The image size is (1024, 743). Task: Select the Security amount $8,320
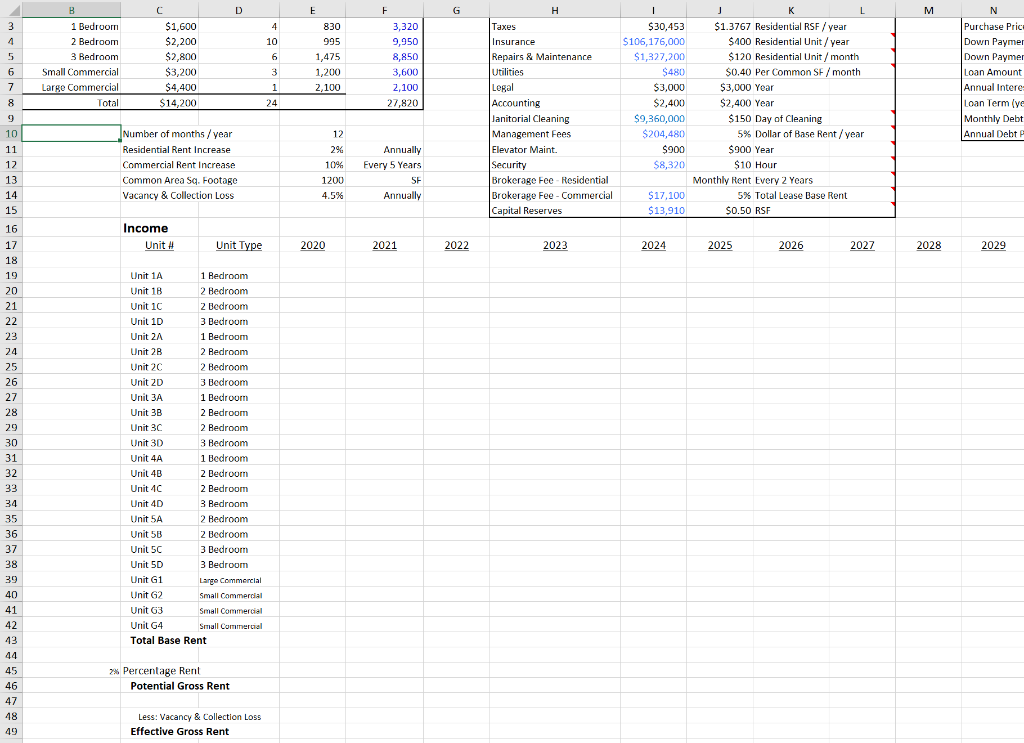tap(654, 165)
